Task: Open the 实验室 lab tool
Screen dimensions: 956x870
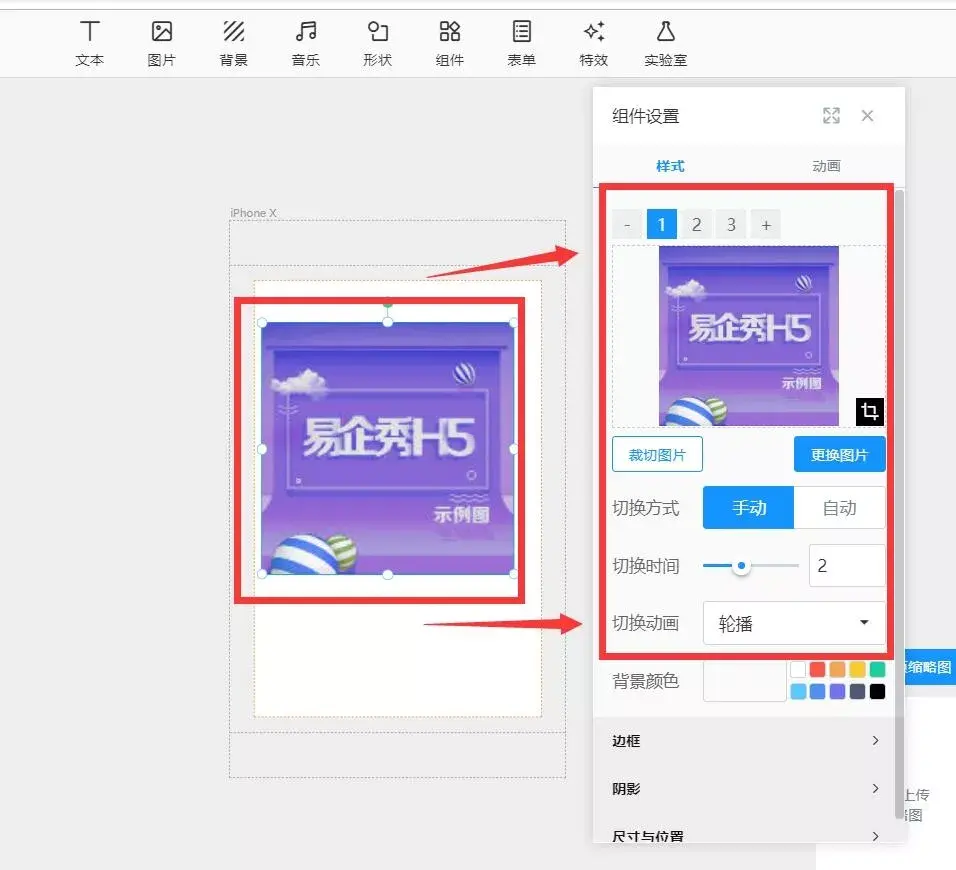Action: 665,43
